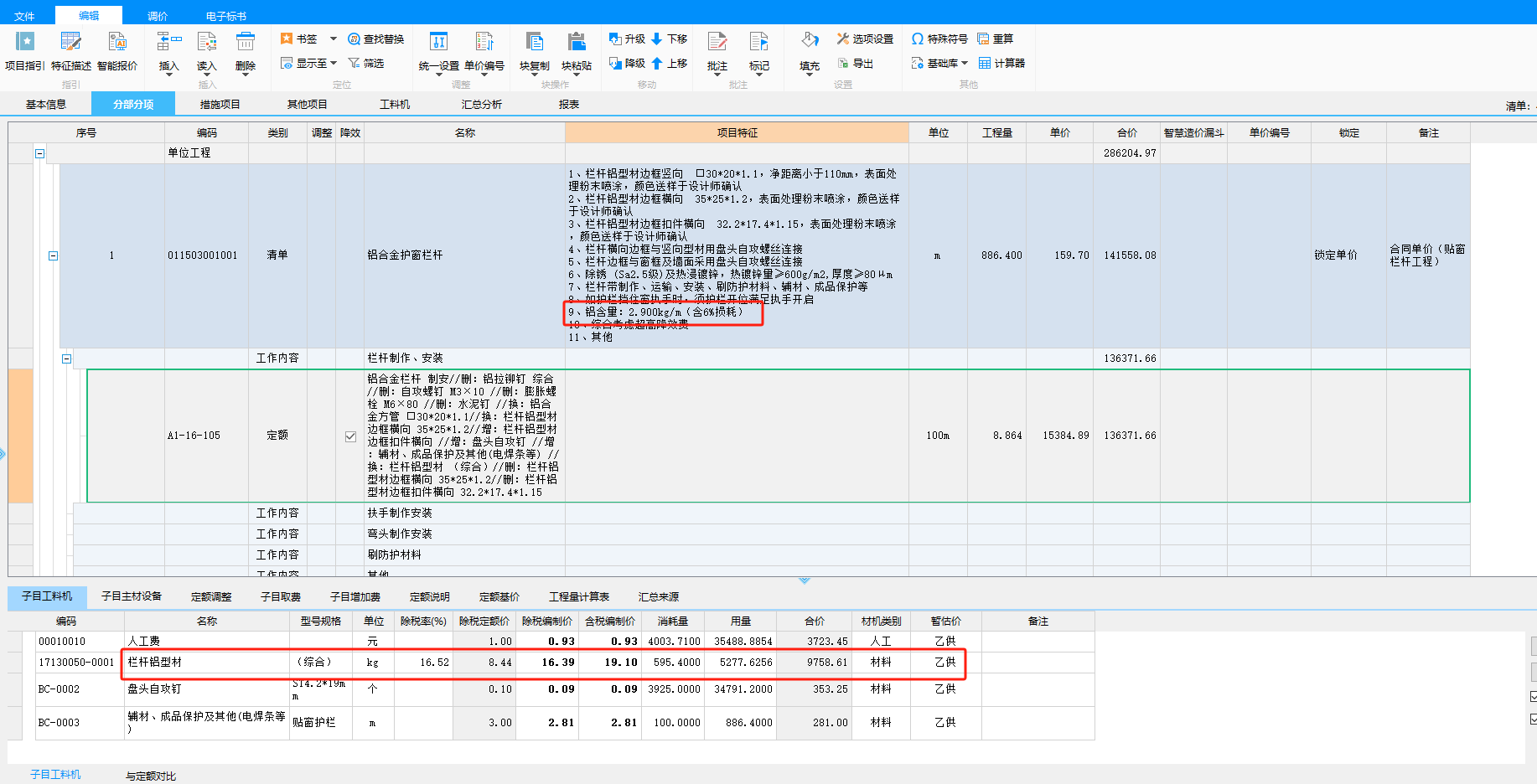Click the 项目特征 column header
The height and width of the screenshot is (784, 1537).
click(737, 132)
